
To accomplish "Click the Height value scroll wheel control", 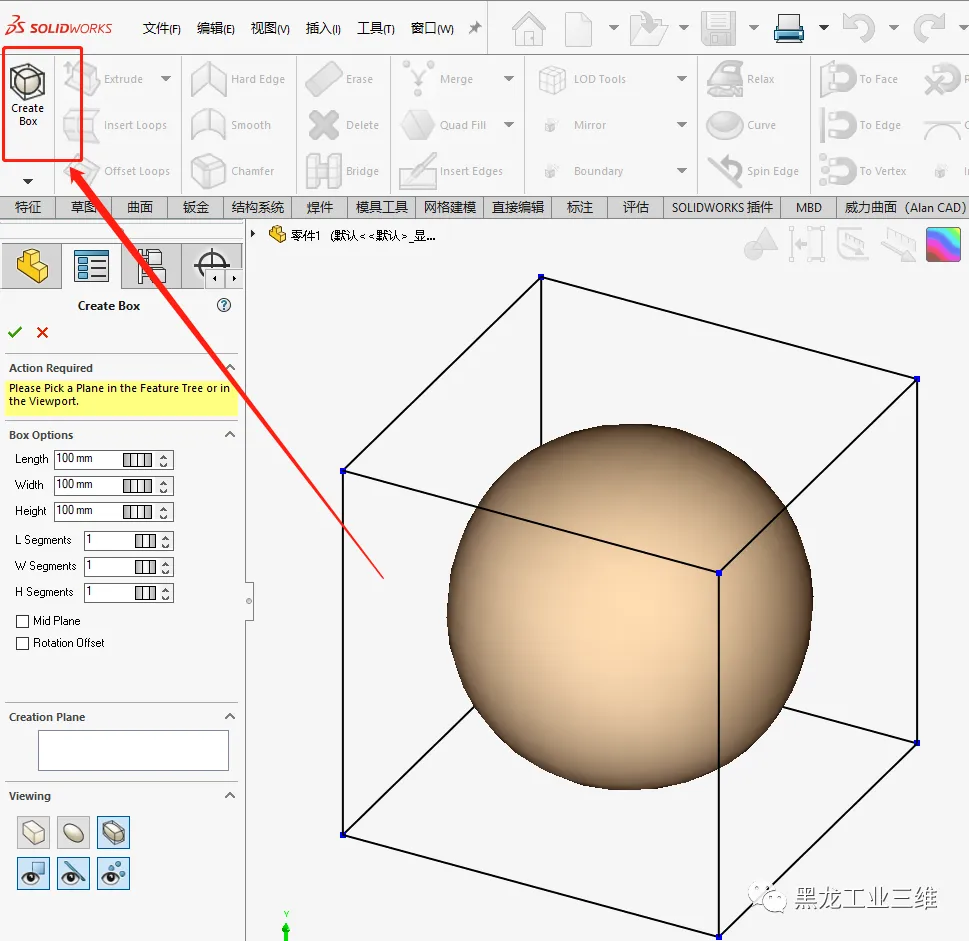I will 137,512.
